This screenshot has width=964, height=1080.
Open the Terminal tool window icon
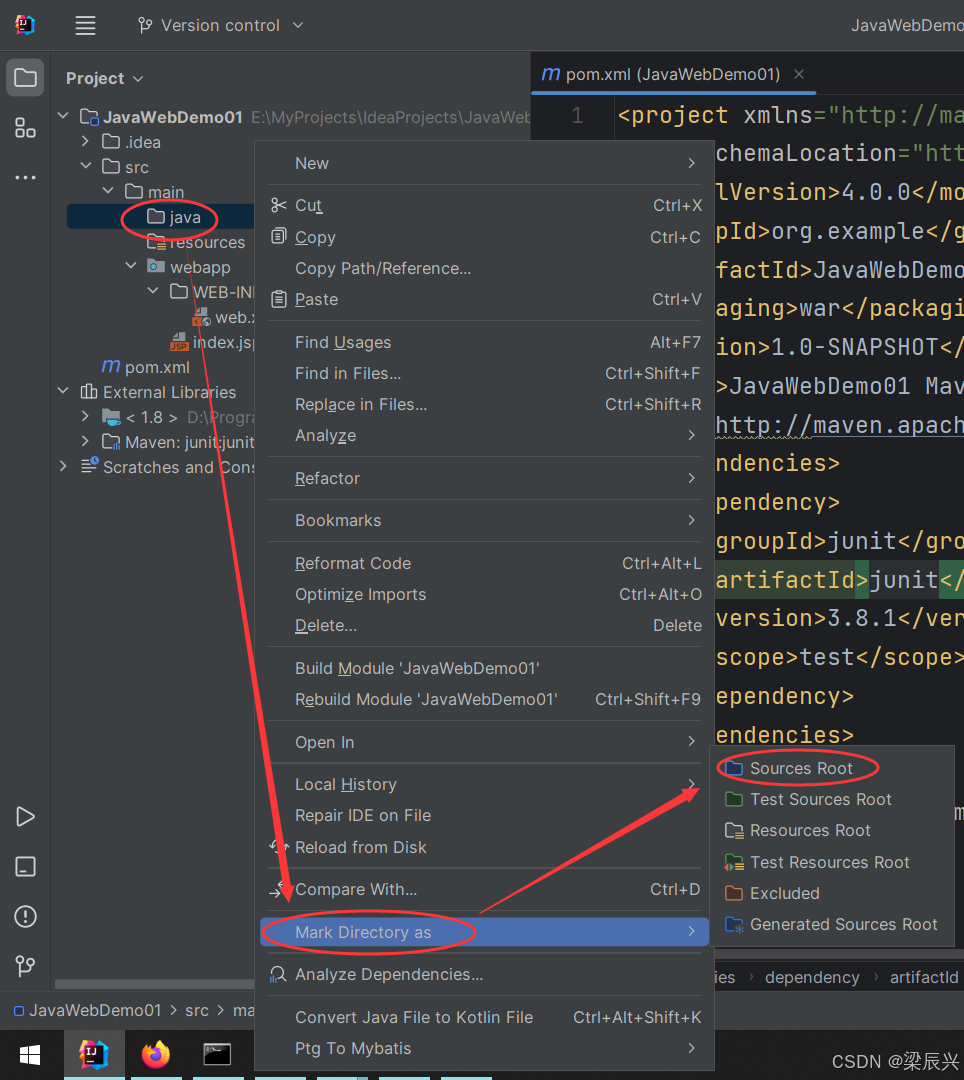click(x=25, y=866)
